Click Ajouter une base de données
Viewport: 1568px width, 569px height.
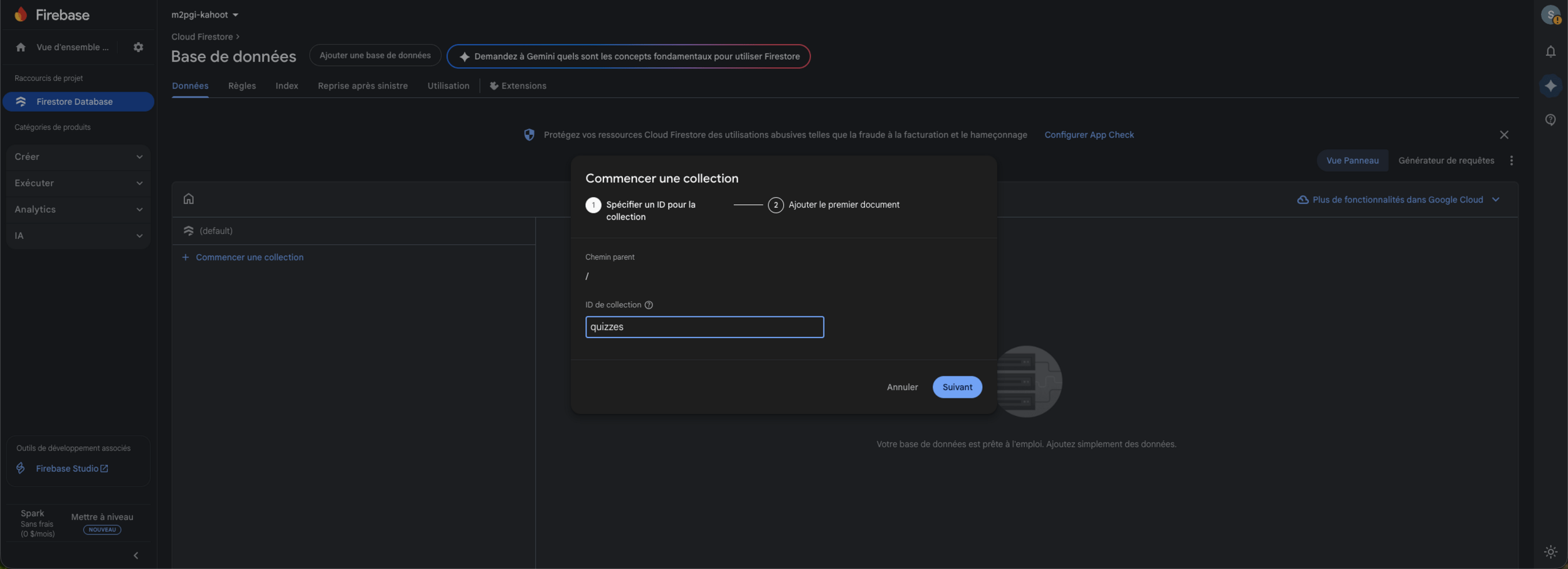coord(375,55)
